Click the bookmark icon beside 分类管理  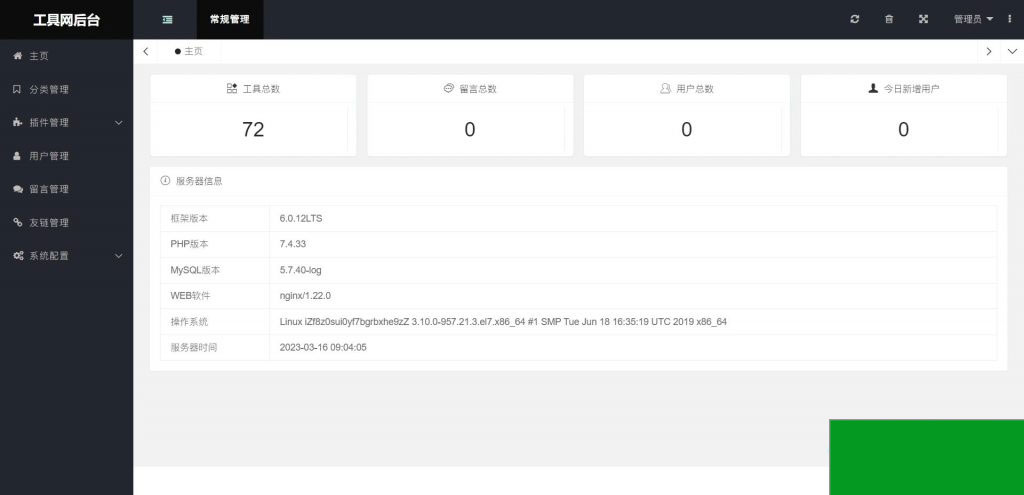coord(18,89)
